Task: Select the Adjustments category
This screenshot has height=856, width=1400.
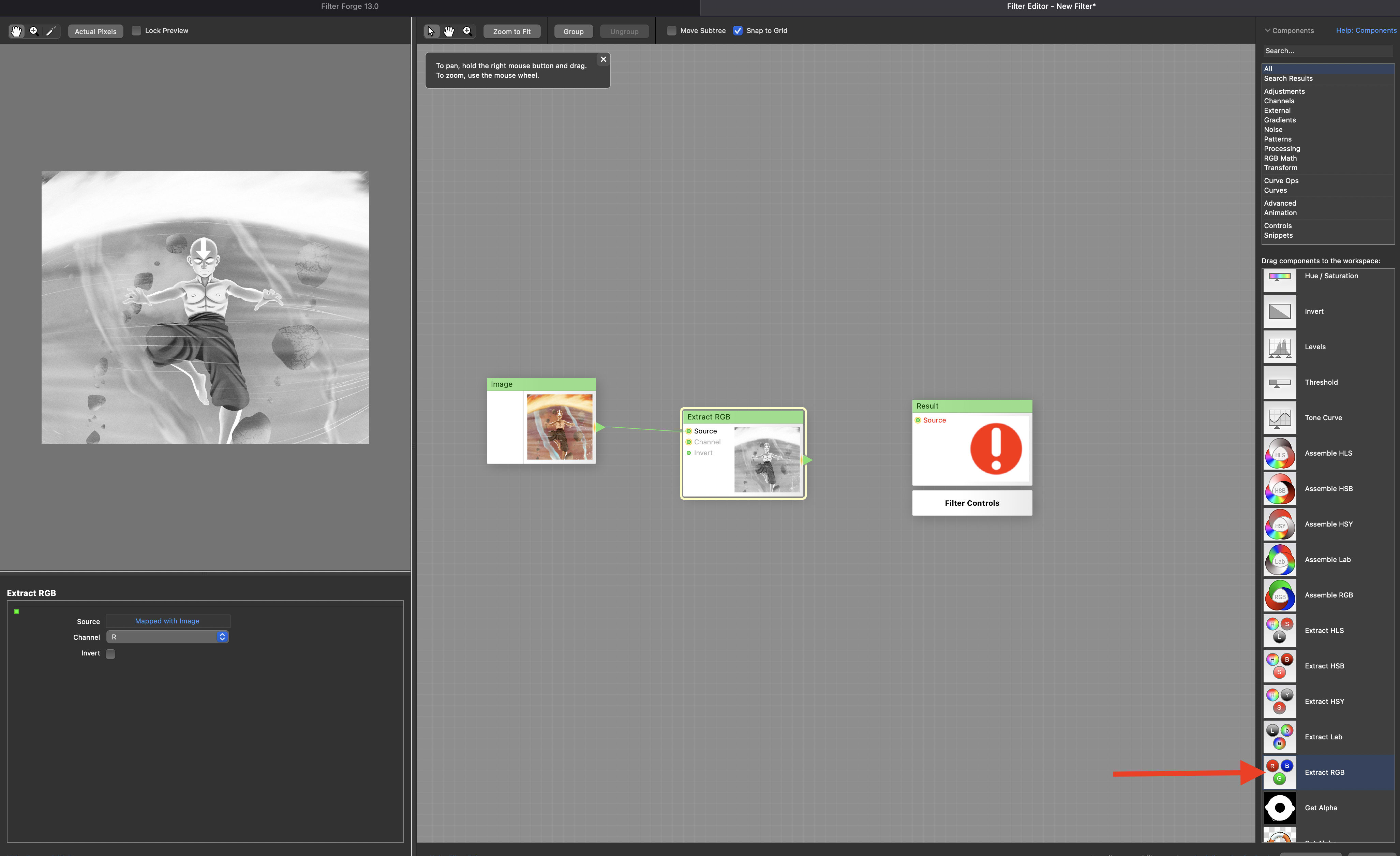Action: [x=1328, y=91]
